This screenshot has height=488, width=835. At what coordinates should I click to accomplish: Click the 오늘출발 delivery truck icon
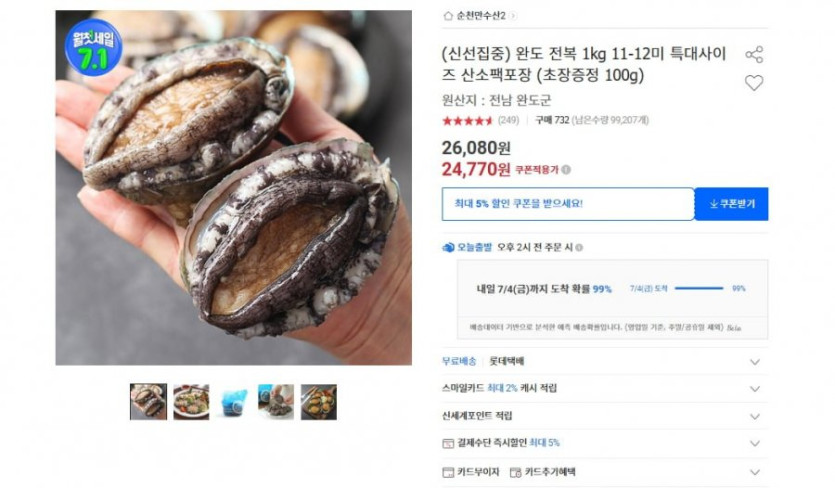tap(448, 247)
